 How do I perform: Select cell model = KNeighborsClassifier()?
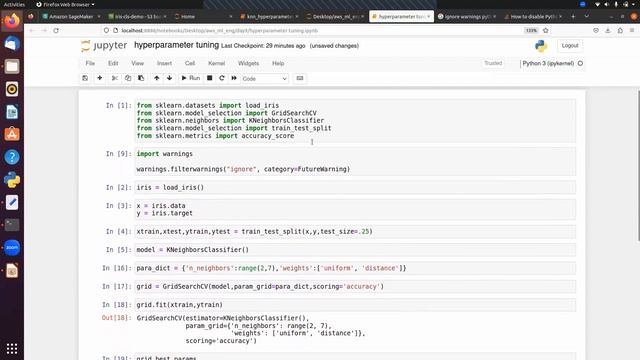pos(355,250)
